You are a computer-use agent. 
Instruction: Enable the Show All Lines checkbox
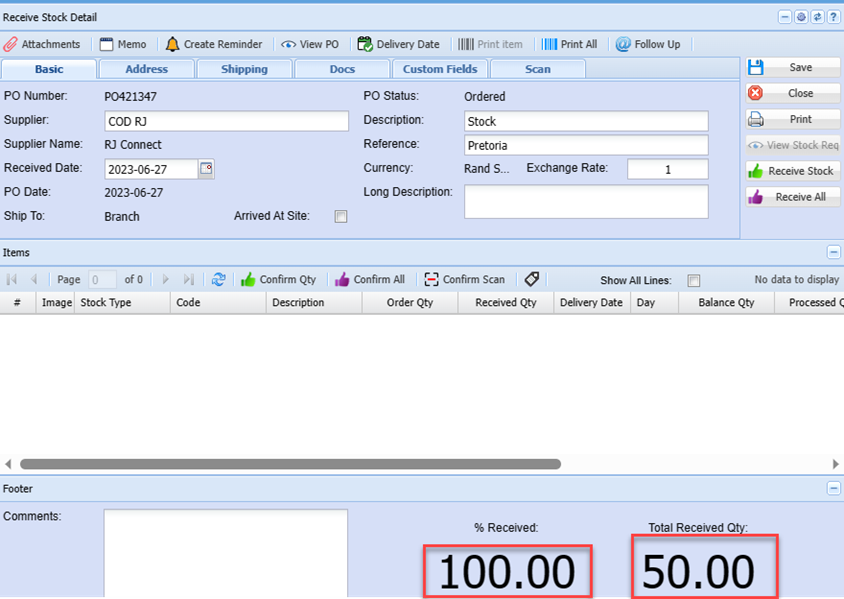(x=694, y=281)
